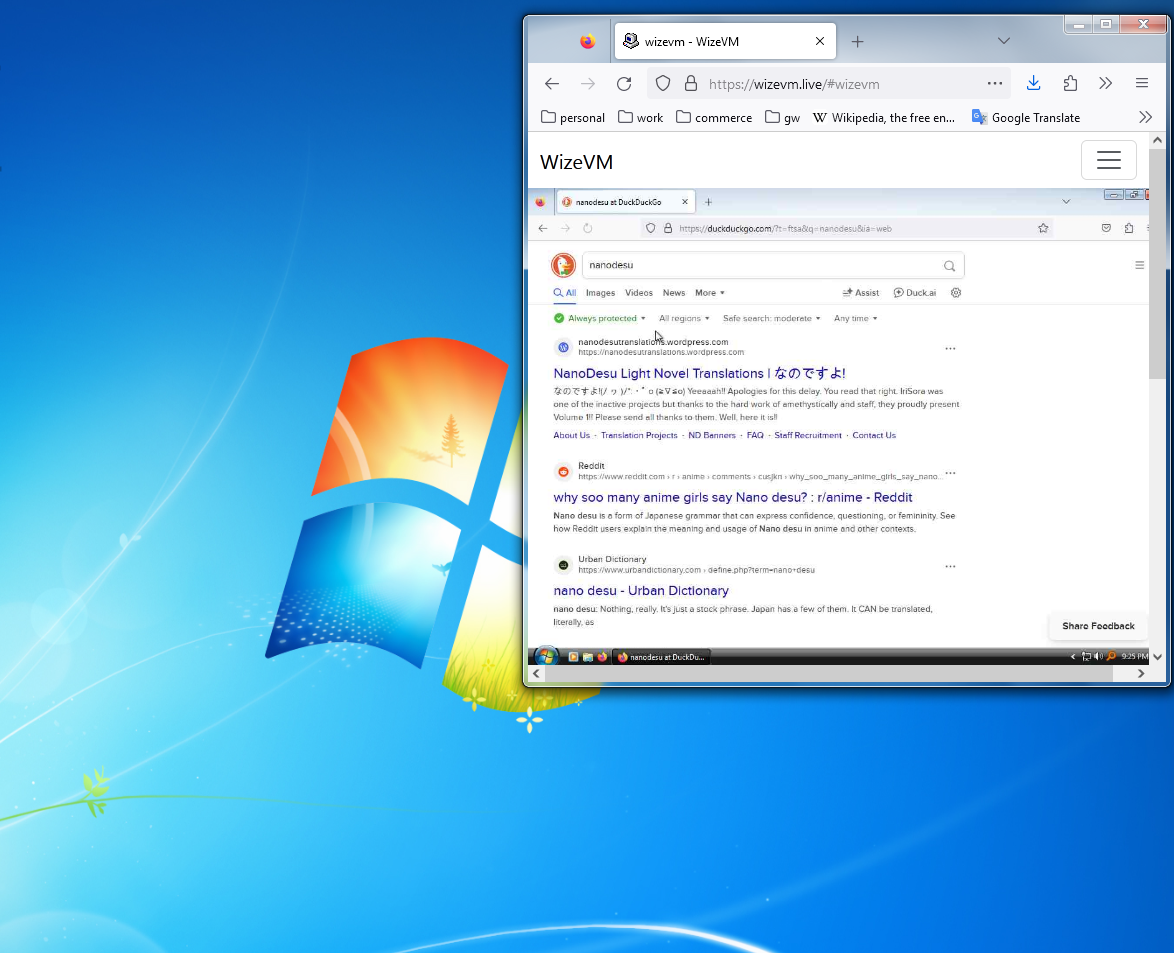Change the Safe search: moderate filter

[772, 318]
